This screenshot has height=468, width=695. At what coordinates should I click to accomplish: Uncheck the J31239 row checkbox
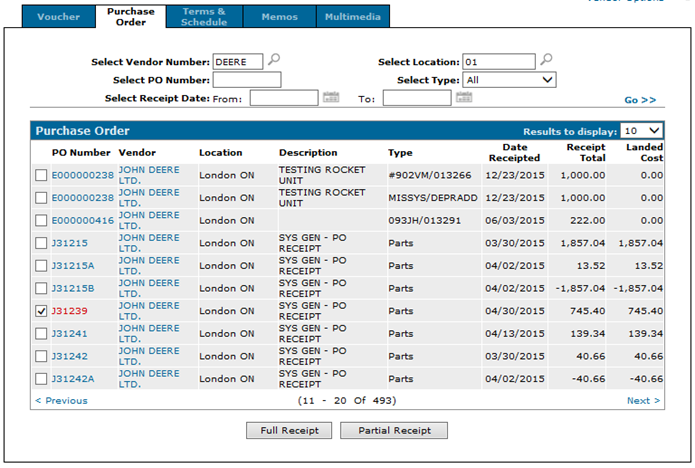pyautogui.click(x=41, y=311)
